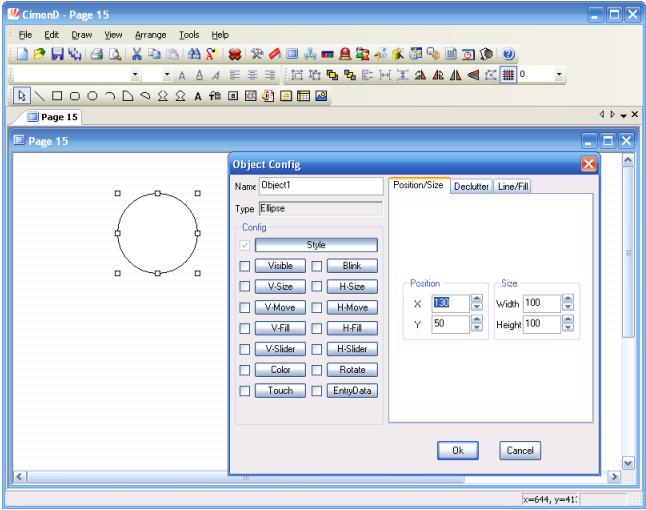
Task: Switch to the Line/Fill tab
Action: [x=514, y=187]
